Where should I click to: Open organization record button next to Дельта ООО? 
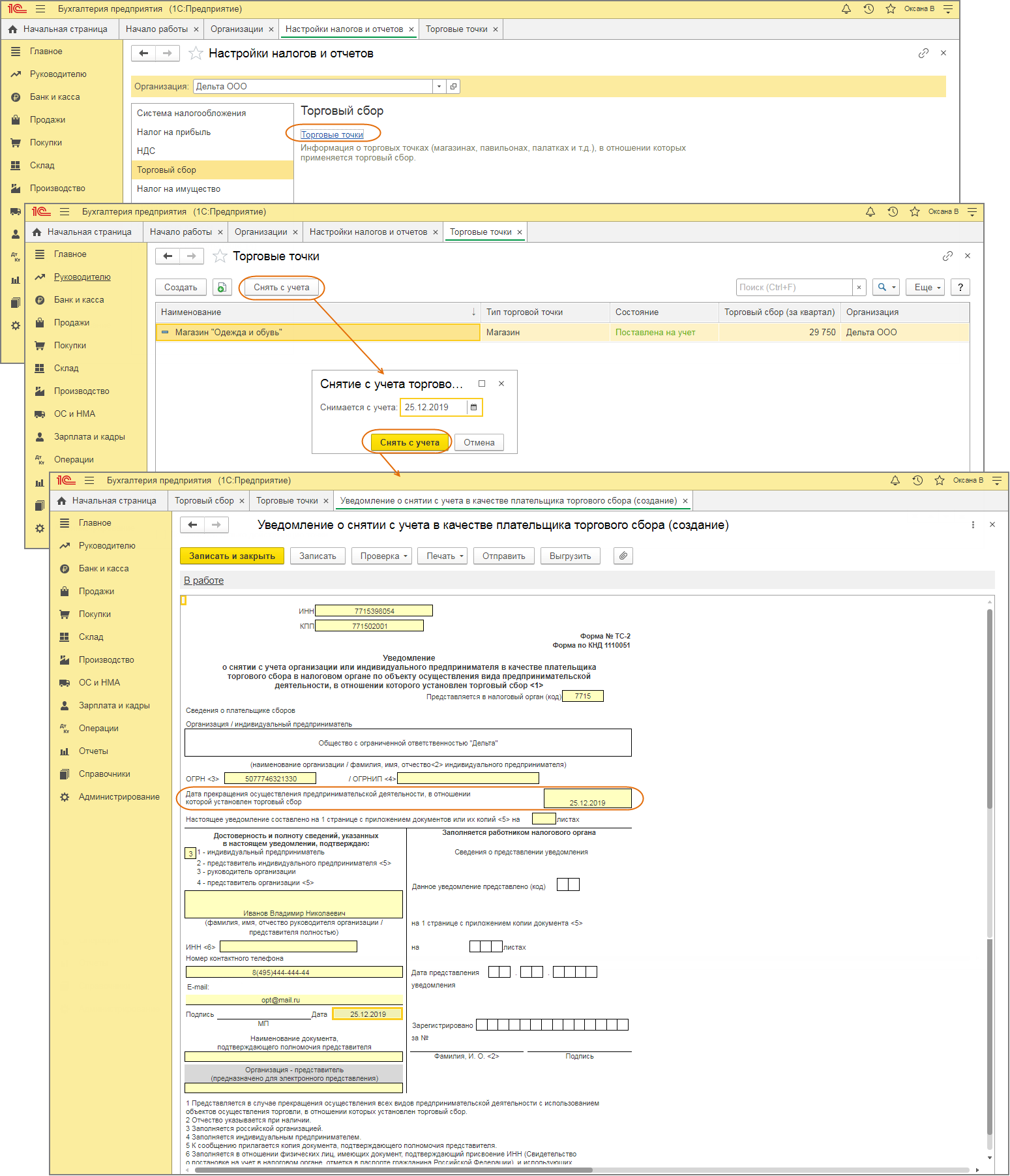coord(454,86)
